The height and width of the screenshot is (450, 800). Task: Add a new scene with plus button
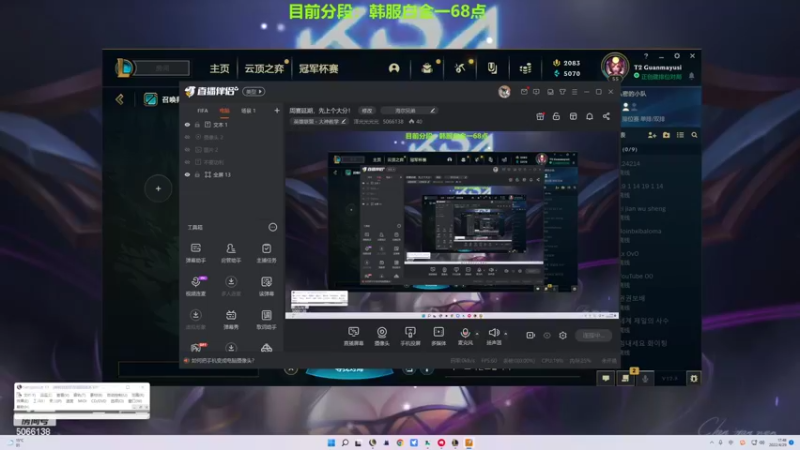click(x=277, y=110)
